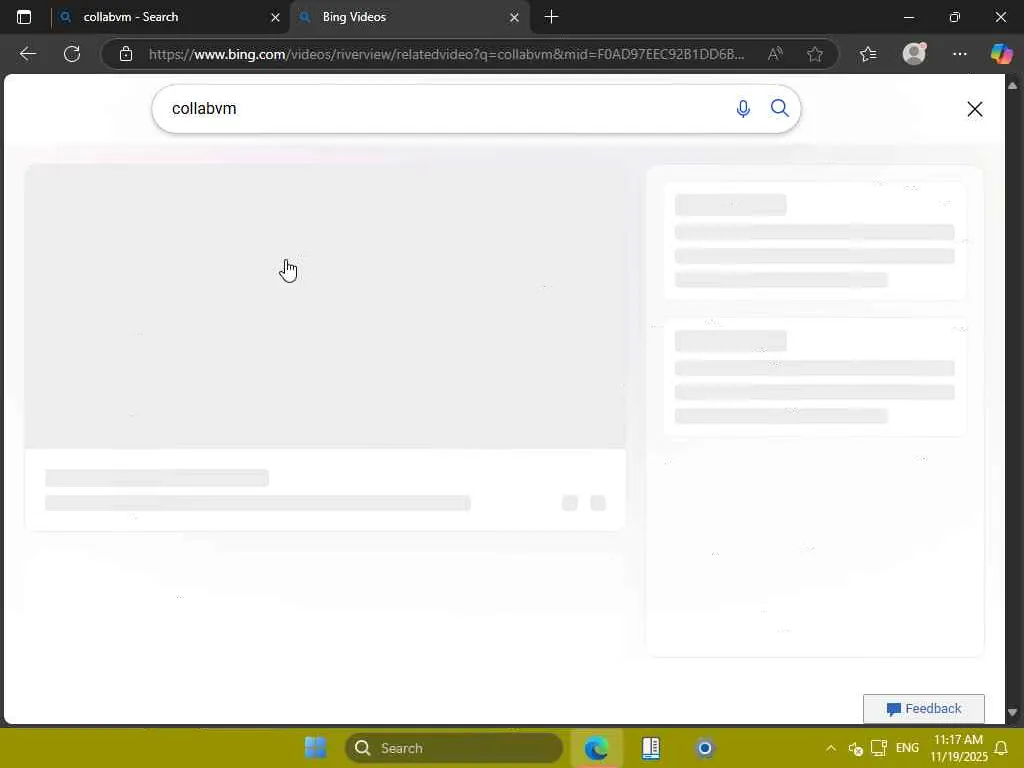
Task: Click the microphone voice search icon
Action: [743, 108]
